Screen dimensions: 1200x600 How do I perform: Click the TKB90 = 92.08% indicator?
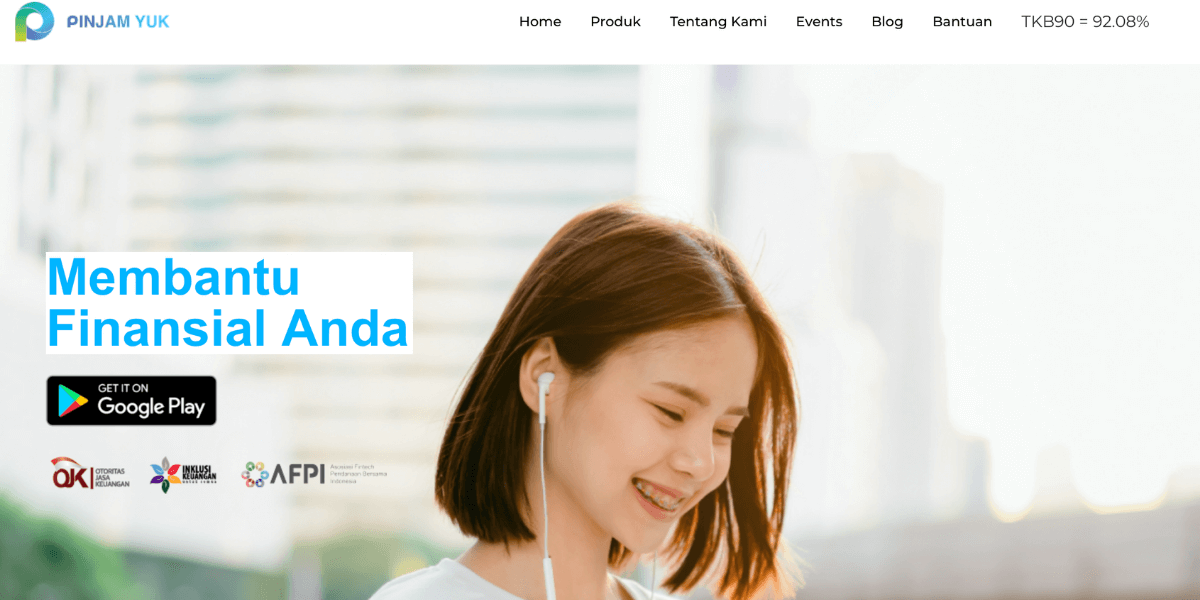[1085, 22]
